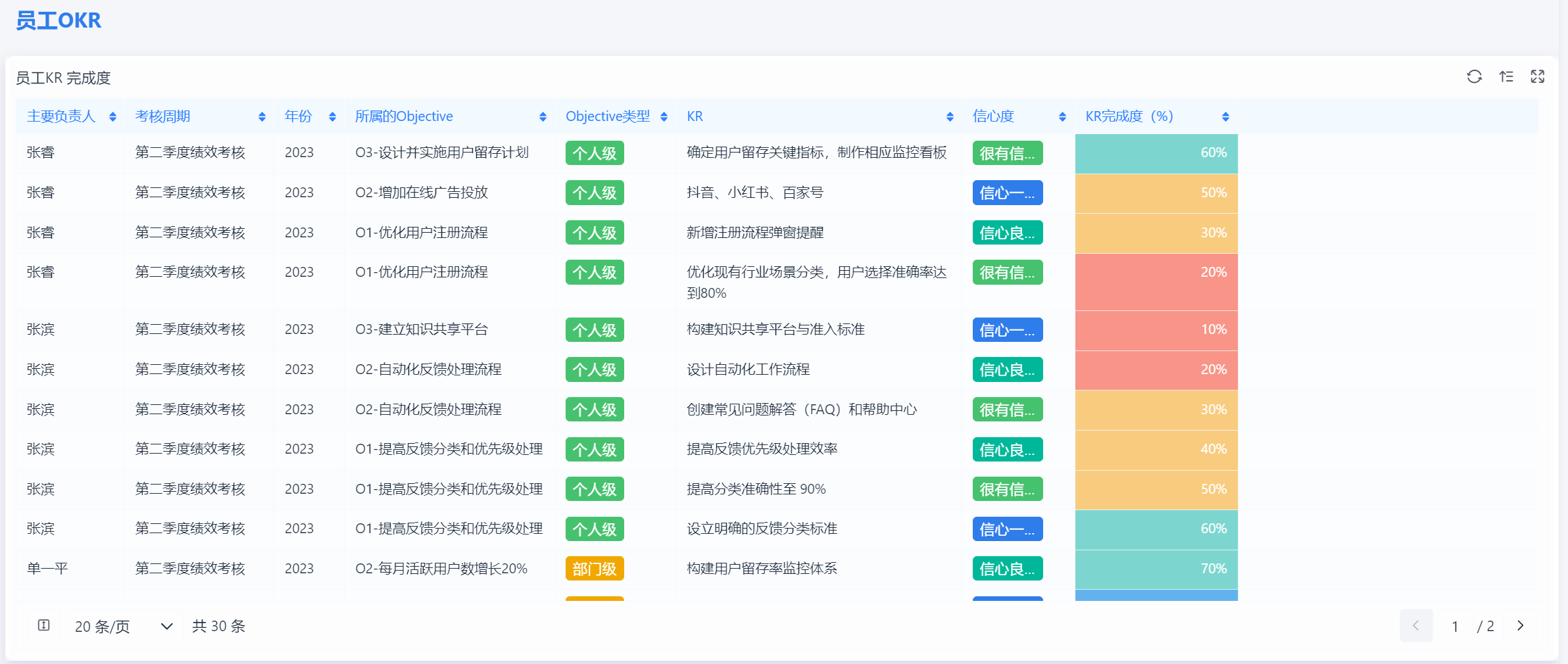This screenshot has height=664, width=1568.
Task: Click the previous page arrow
Action: pyautogui.click(x=1416, y=626)
